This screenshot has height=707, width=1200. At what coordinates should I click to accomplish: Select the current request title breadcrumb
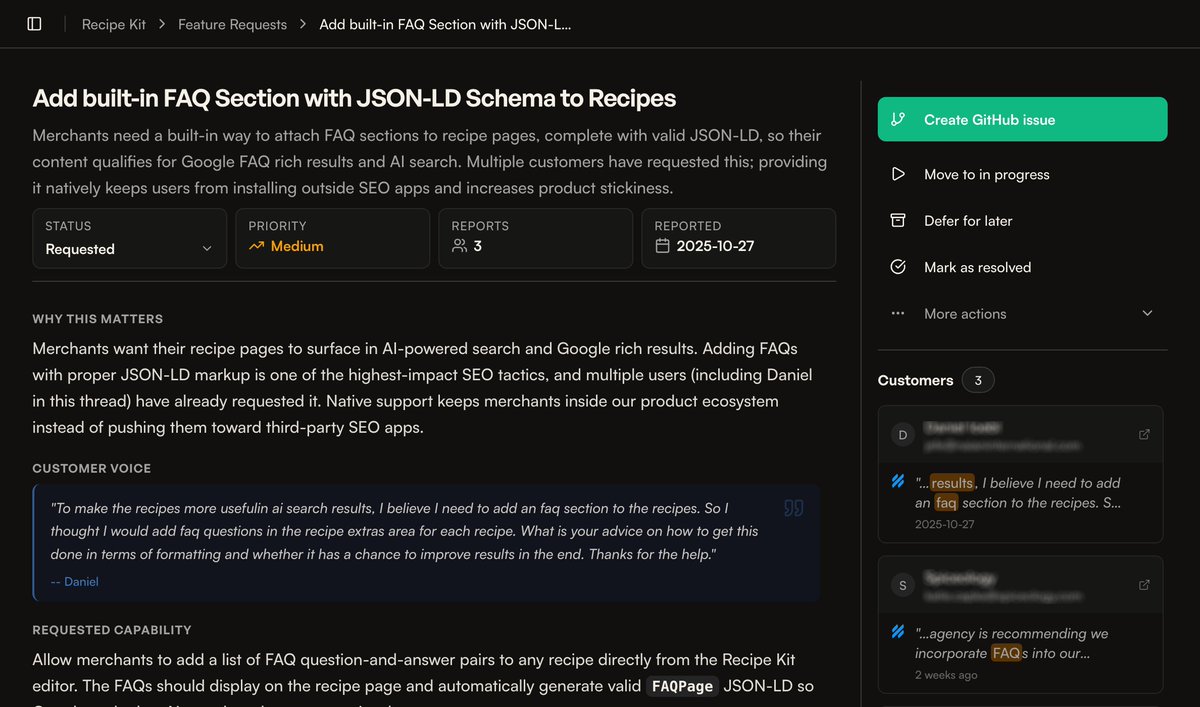tap(445, 24)
